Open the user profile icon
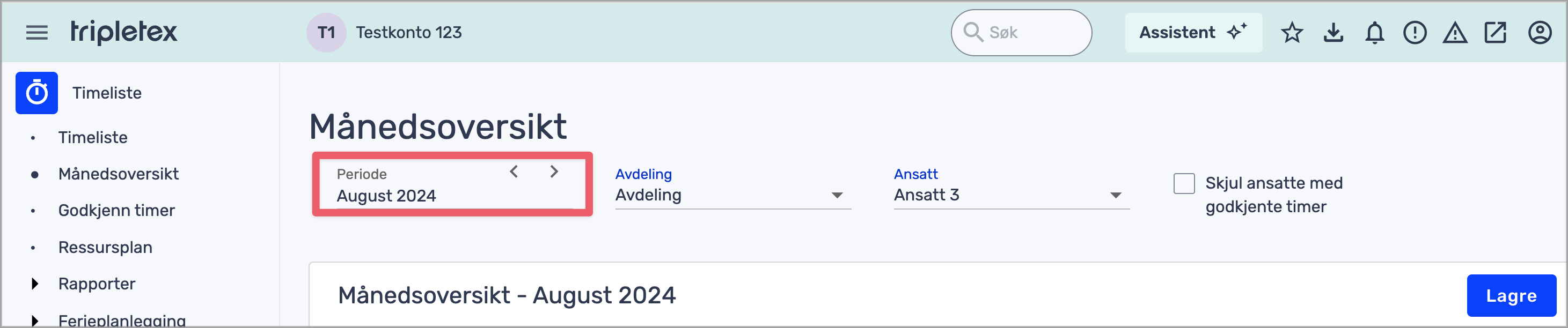The height and width of the screenshot is (328, 1568). [x=1540, y=33]
